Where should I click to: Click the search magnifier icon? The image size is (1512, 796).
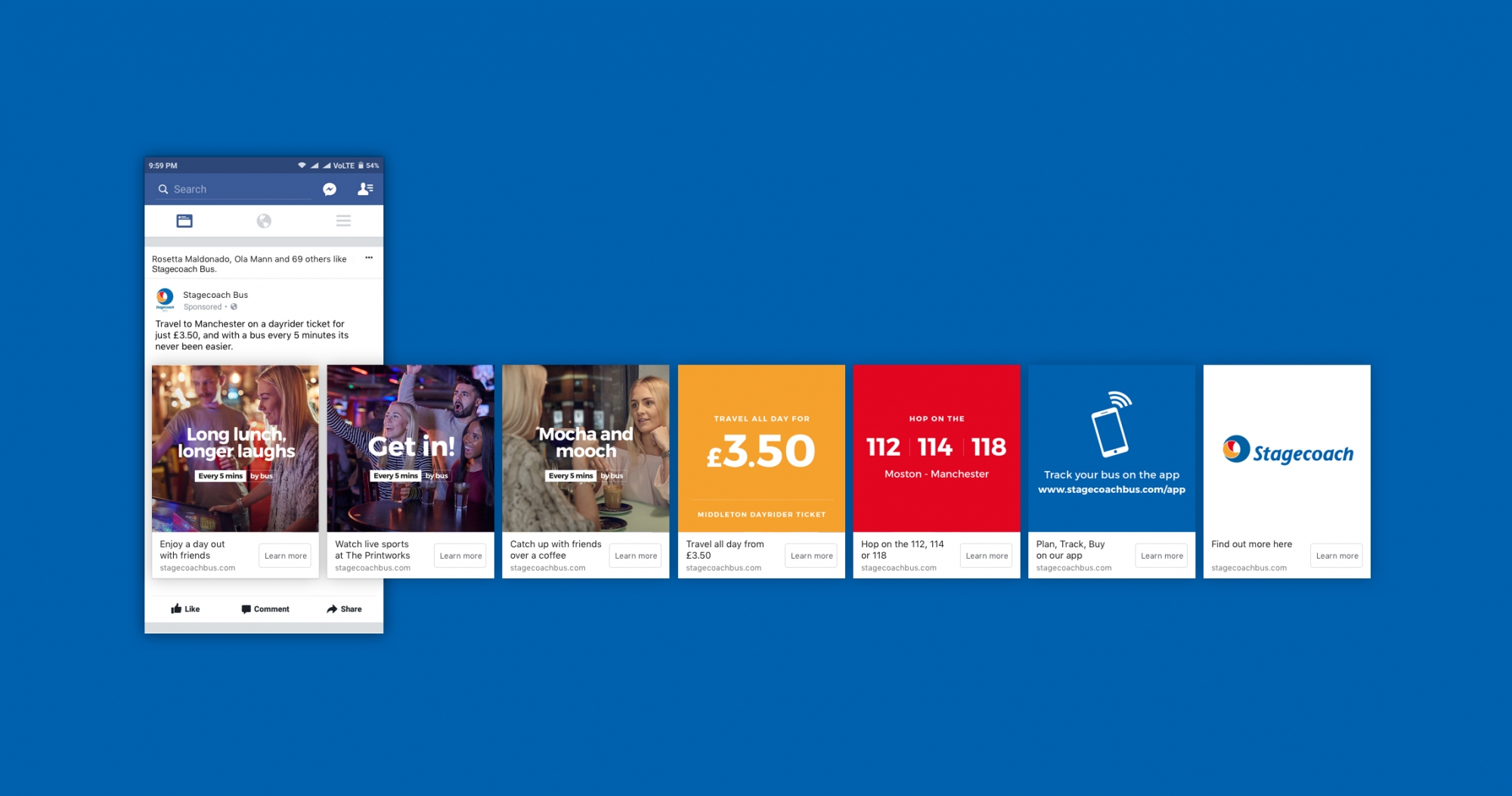pos(163,189)
